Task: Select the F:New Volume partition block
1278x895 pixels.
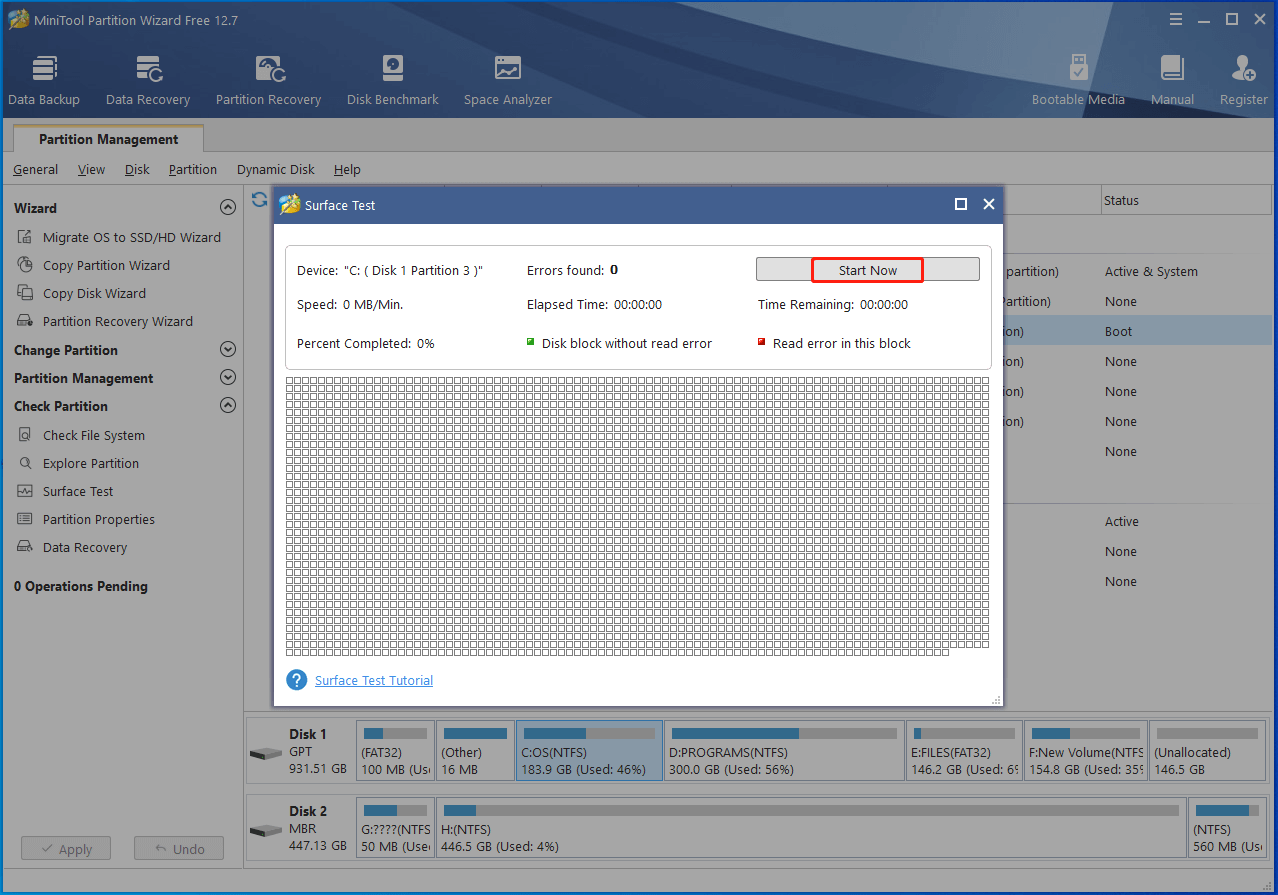Action: click(1086, 751)
